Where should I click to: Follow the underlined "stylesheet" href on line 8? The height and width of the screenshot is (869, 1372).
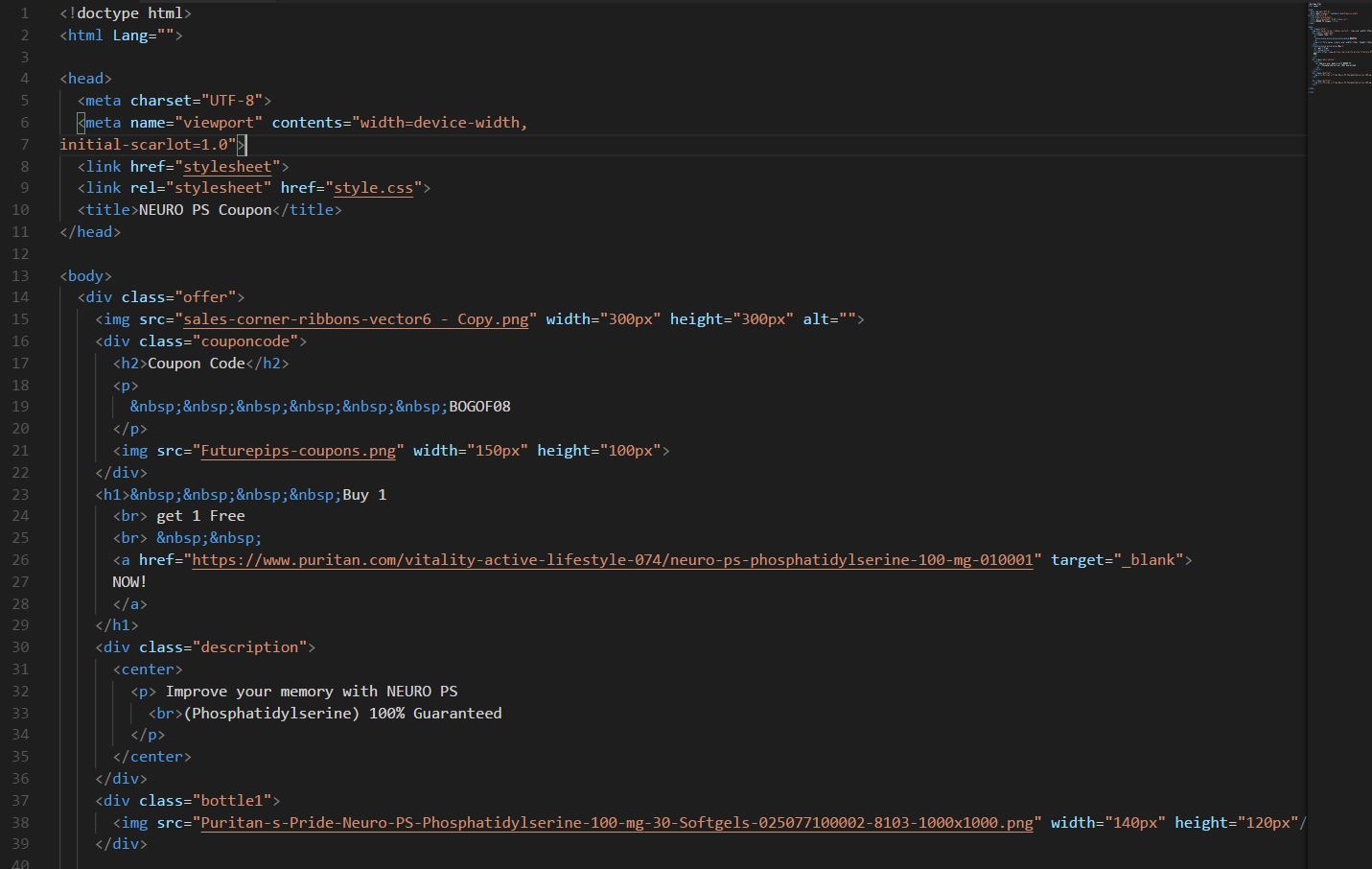(227, 167)
